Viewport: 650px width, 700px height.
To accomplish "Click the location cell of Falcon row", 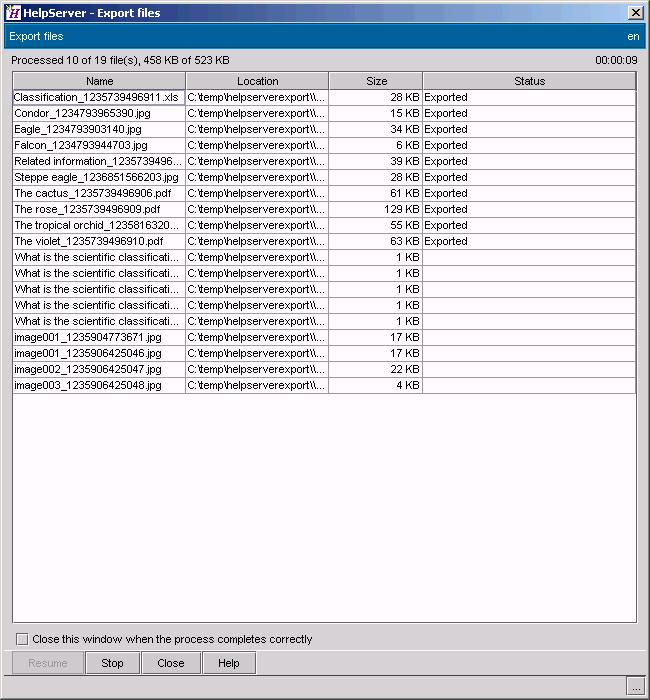I will tap(256, 146).
